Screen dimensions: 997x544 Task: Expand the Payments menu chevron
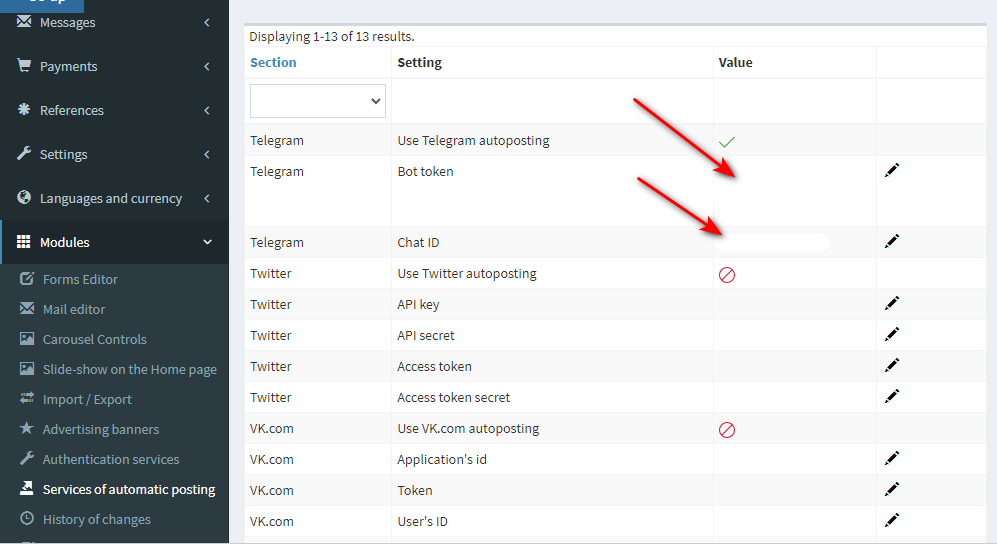coord(207,66)
